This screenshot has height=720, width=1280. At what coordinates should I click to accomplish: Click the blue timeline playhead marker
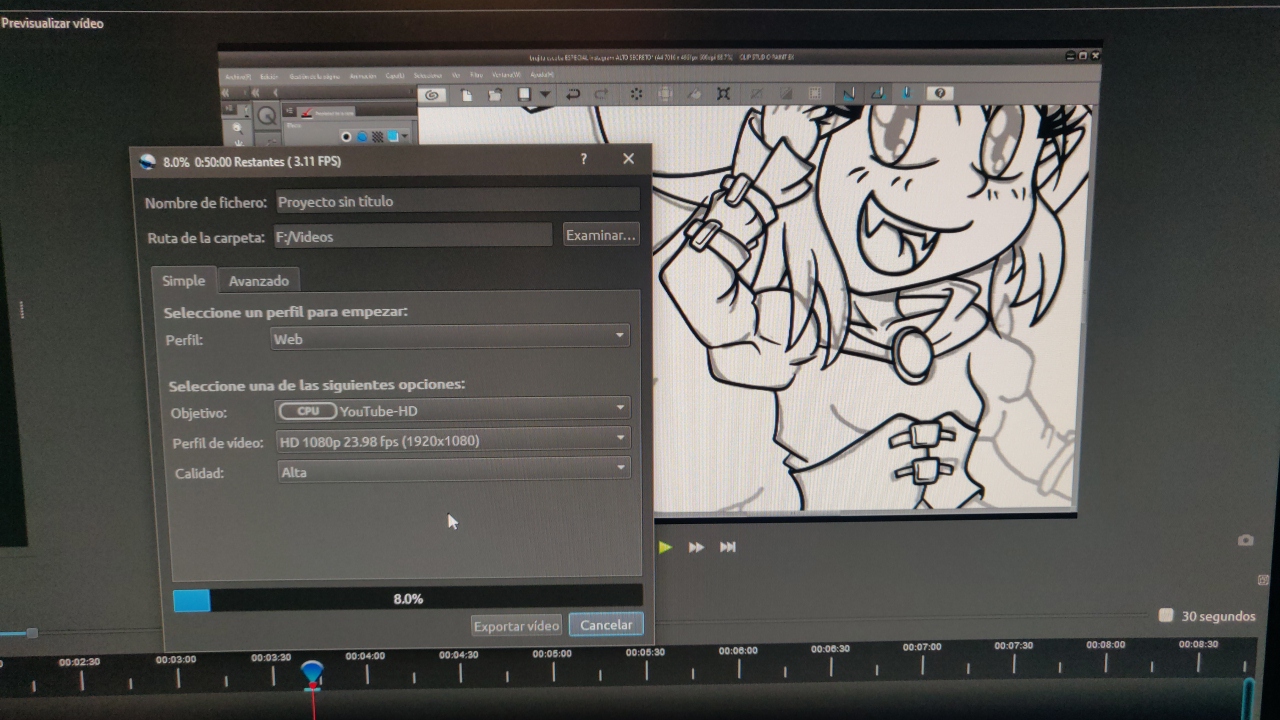pos(312,672)
